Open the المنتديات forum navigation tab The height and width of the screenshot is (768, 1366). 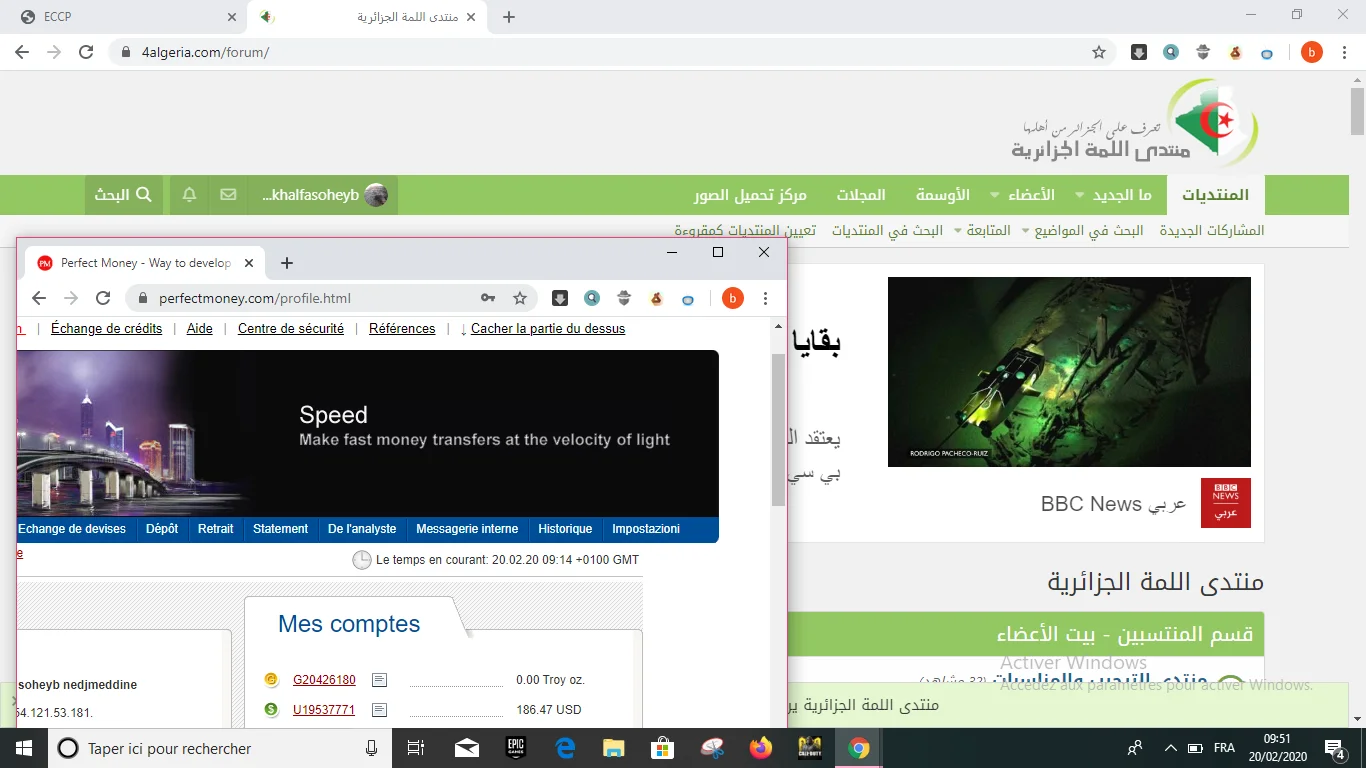click(1215, 195)
